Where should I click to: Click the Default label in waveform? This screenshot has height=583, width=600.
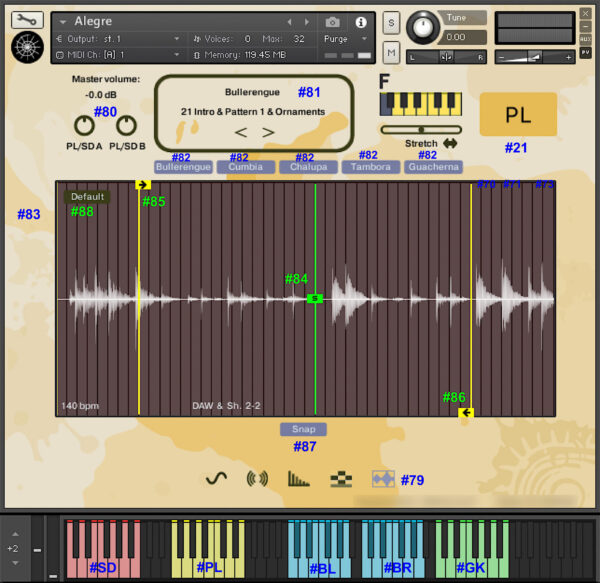(x=87, y=197)
